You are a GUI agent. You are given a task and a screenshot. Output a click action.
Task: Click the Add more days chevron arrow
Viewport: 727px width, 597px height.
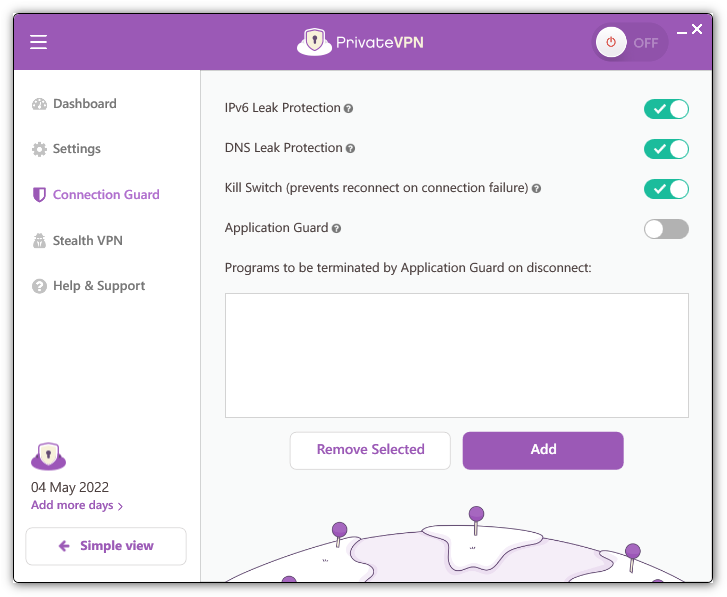click(121, 506)
